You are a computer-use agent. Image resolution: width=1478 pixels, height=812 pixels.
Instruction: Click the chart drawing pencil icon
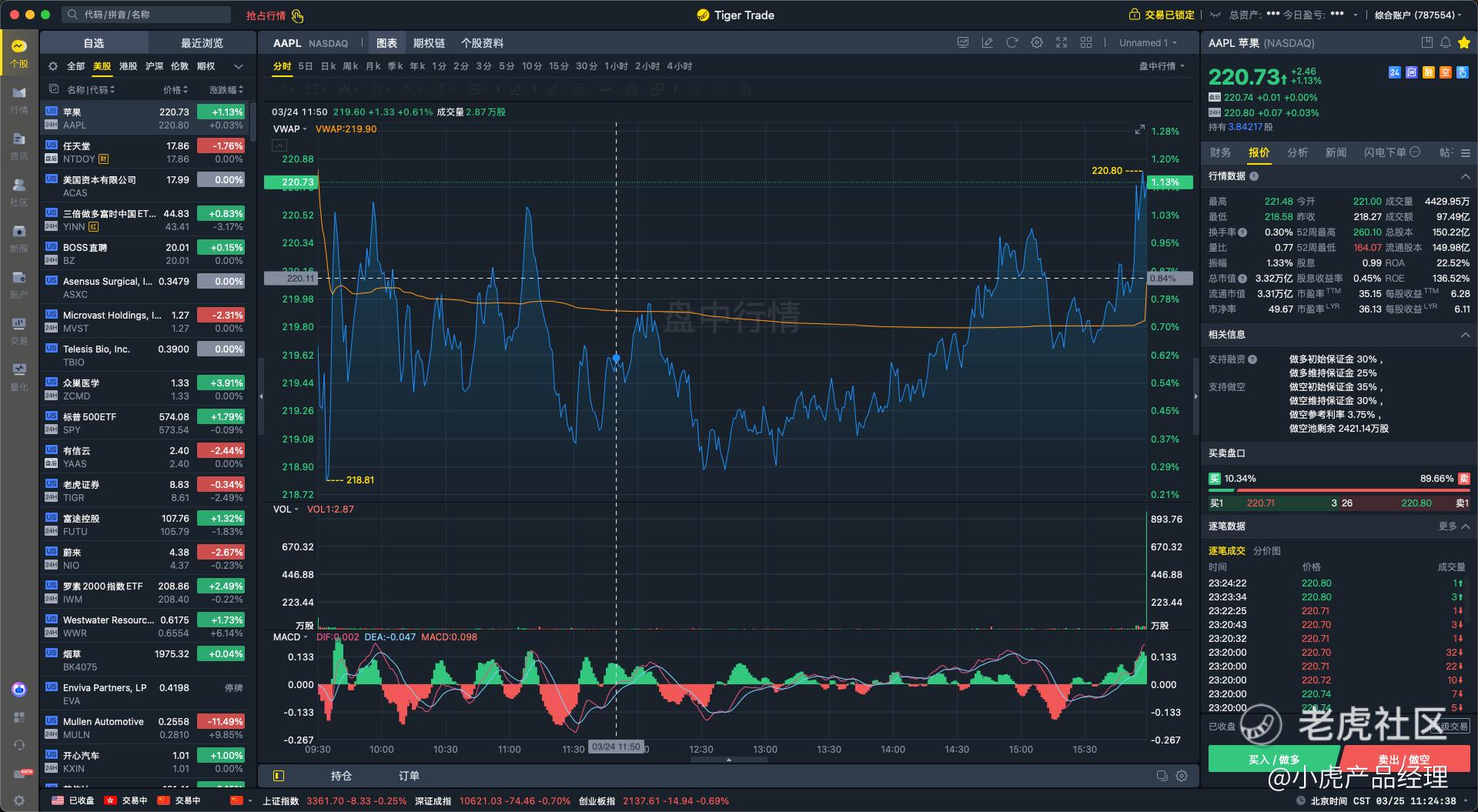[x=988, y=43]
